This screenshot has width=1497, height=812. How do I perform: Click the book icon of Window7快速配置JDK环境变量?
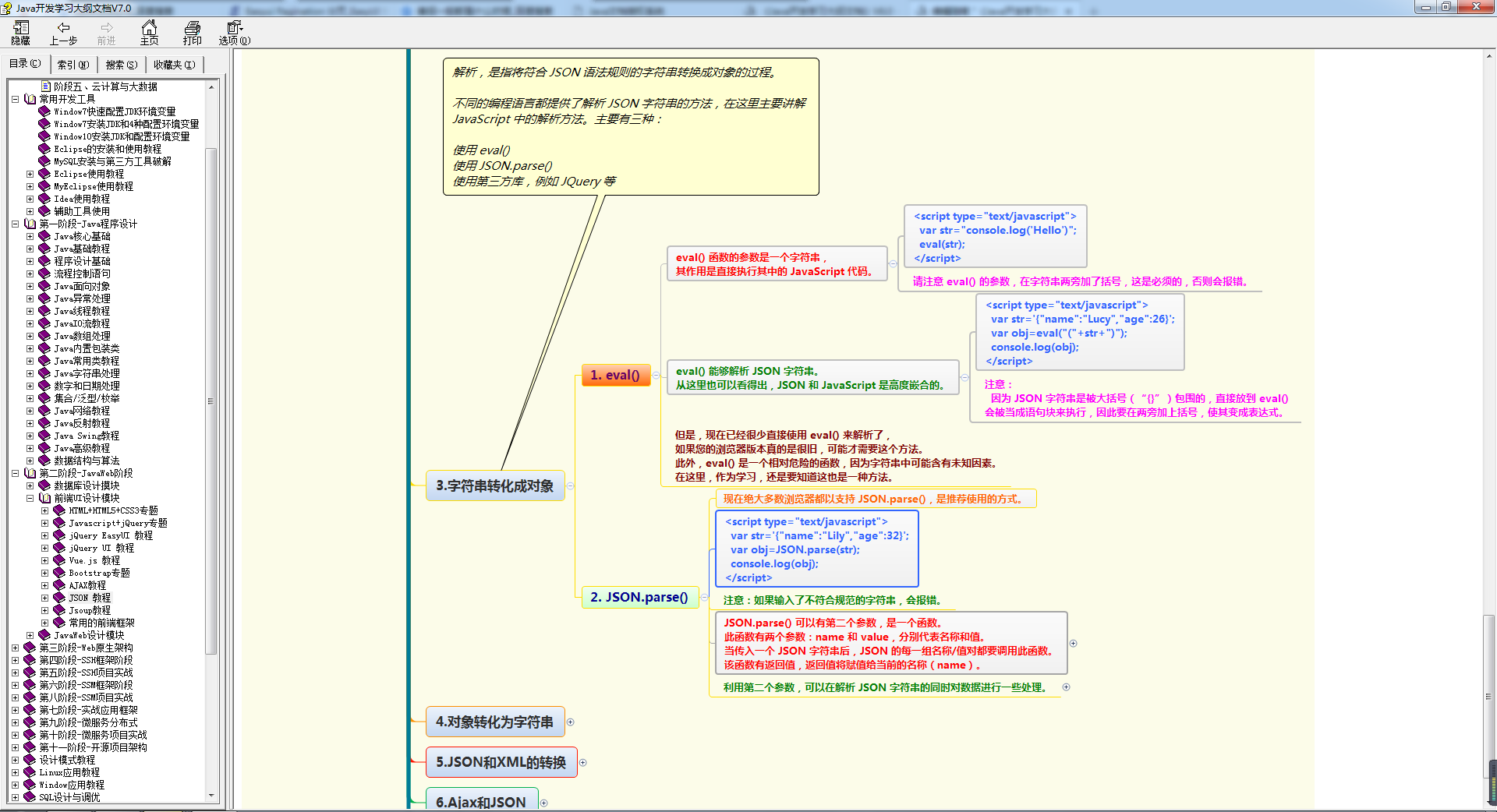pos(44,111)
